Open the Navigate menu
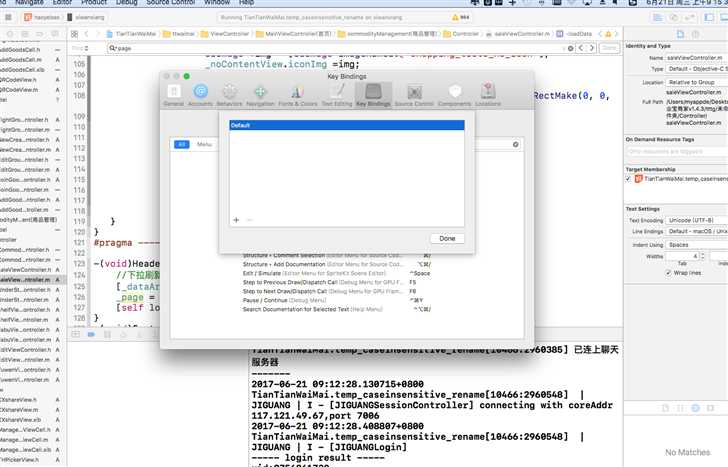 click(x=29, y=3)
